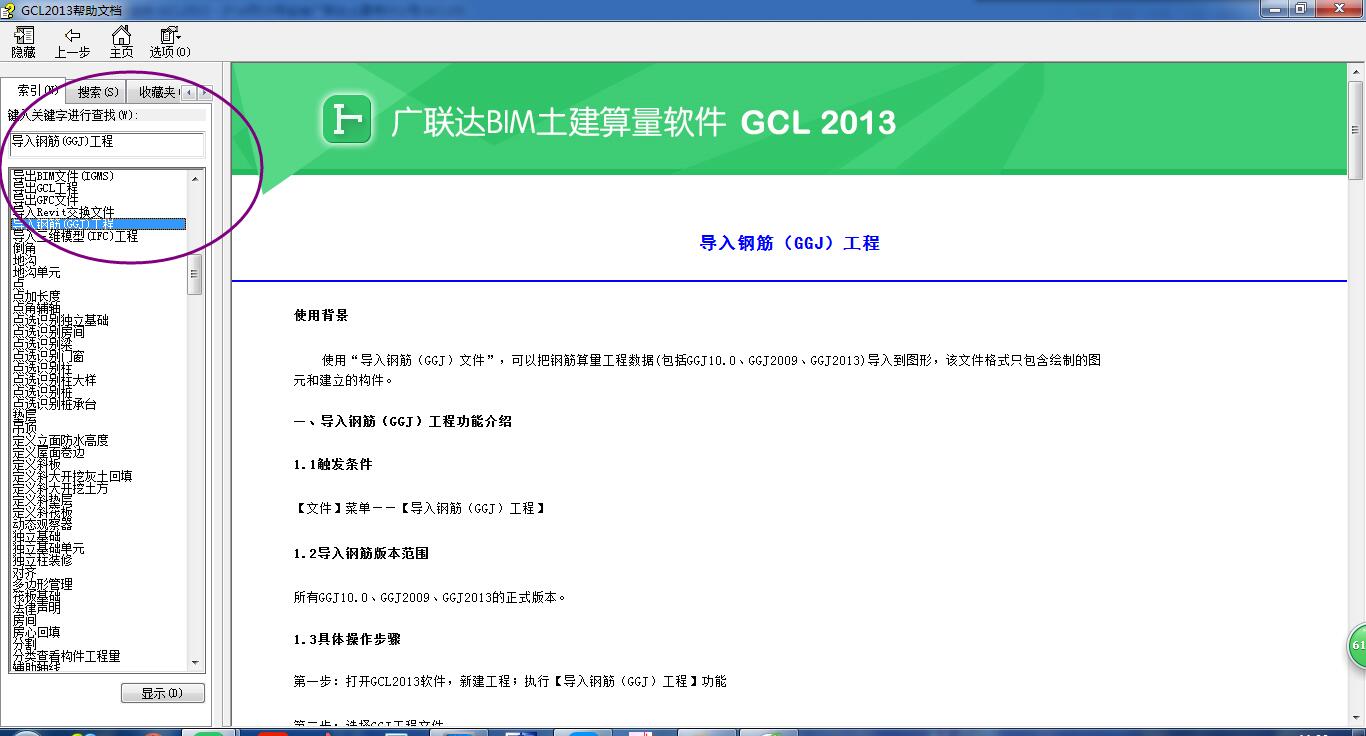Select index entry 导出GFC文件

coord(45,200)
